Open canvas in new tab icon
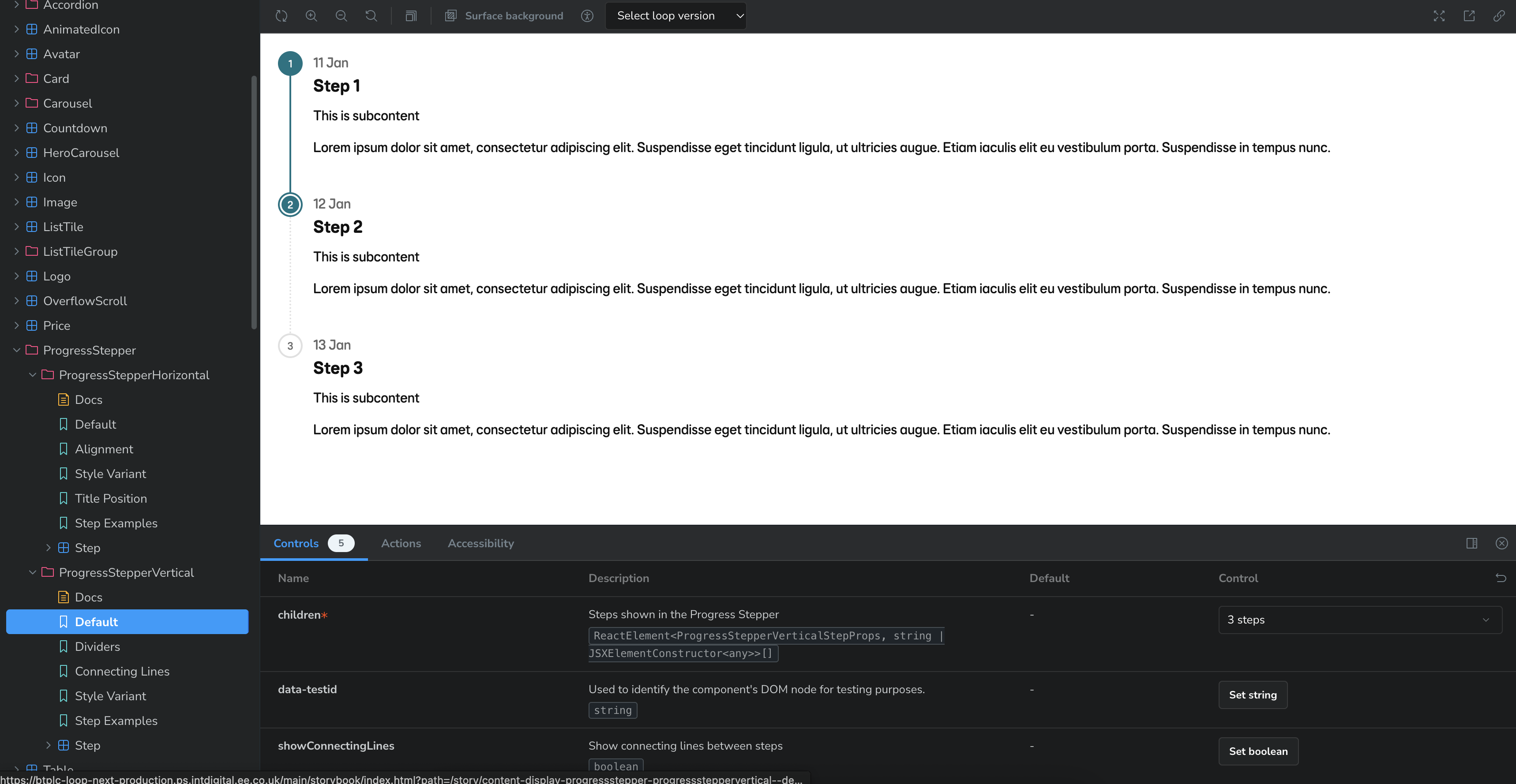 pyautogui.click(x=1469, y=16)
